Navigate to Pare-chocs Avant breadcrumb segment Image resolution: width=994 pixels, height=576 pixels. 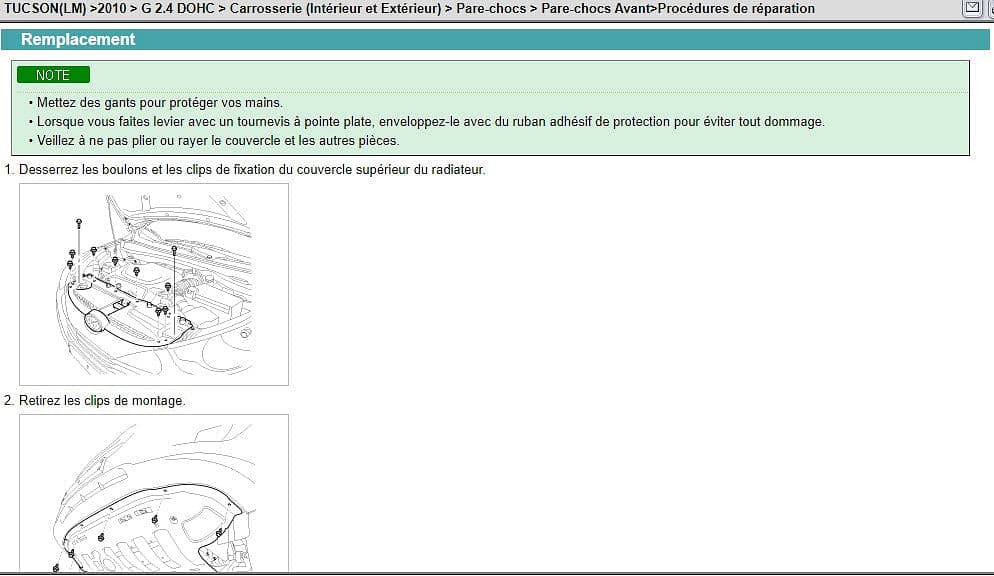pos(597,9)
